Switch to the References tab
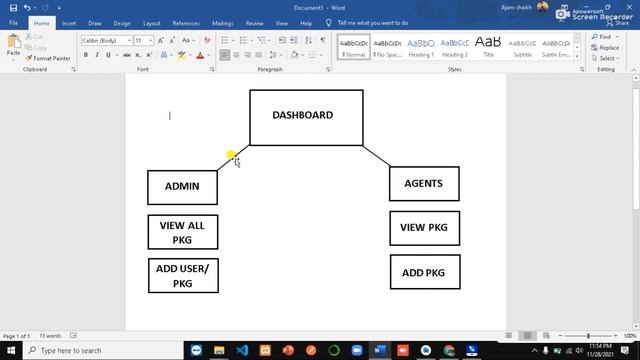This screenshot has width=640, height=360. (x=186, y=23)
